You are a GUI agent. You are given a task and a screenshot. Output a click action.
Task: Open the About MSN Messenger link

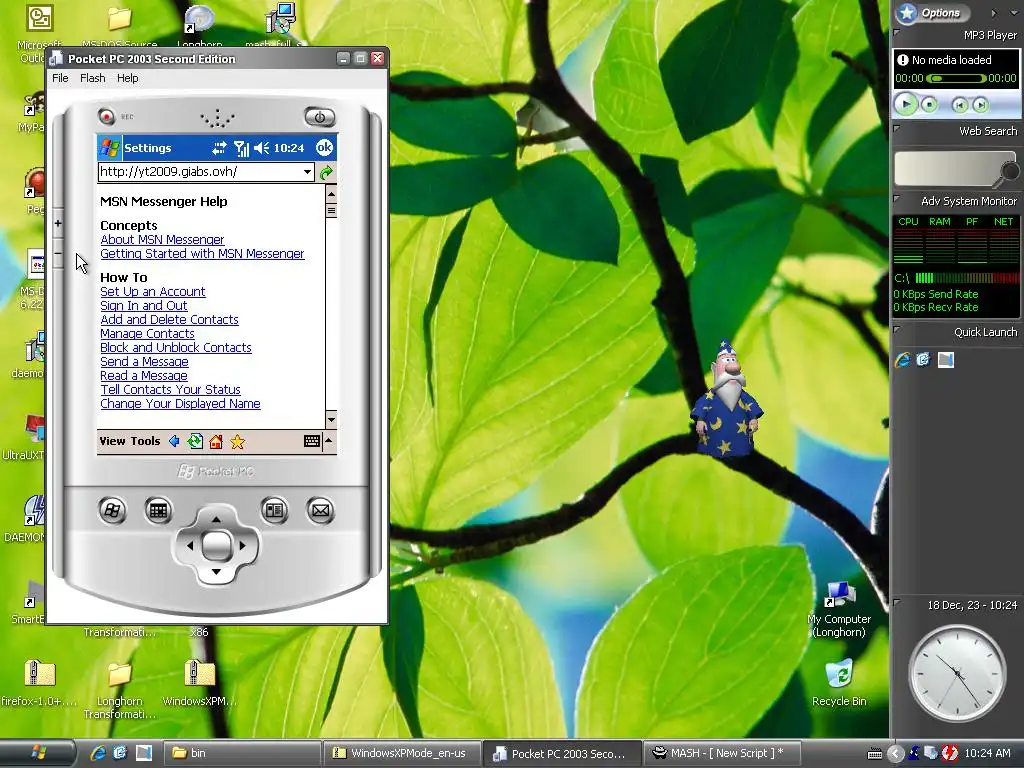[162, 240]
